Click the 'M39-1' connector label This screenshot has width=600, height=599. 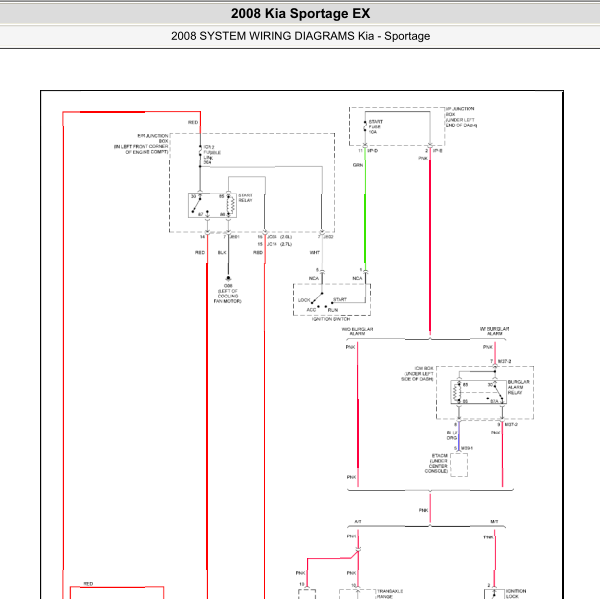point(467,448)
